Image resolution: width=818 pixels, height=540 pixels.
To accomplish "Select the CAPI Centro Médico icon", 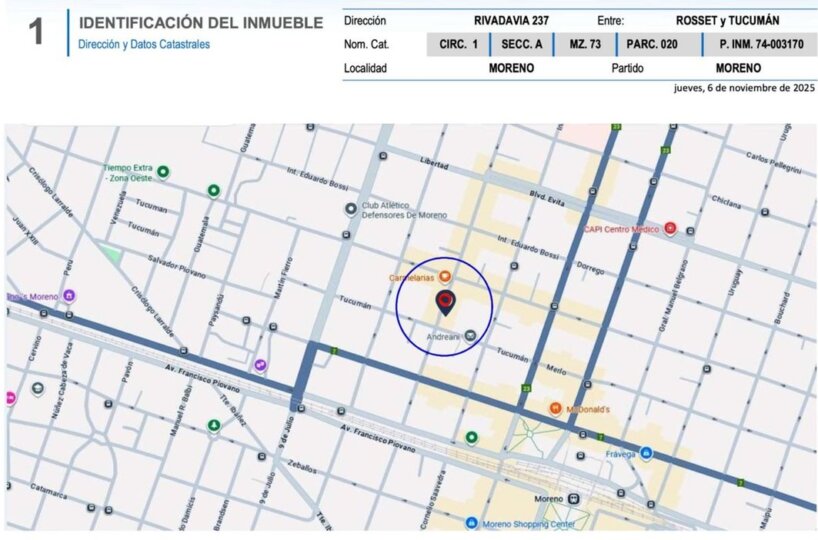I will (x=670, y=228).
